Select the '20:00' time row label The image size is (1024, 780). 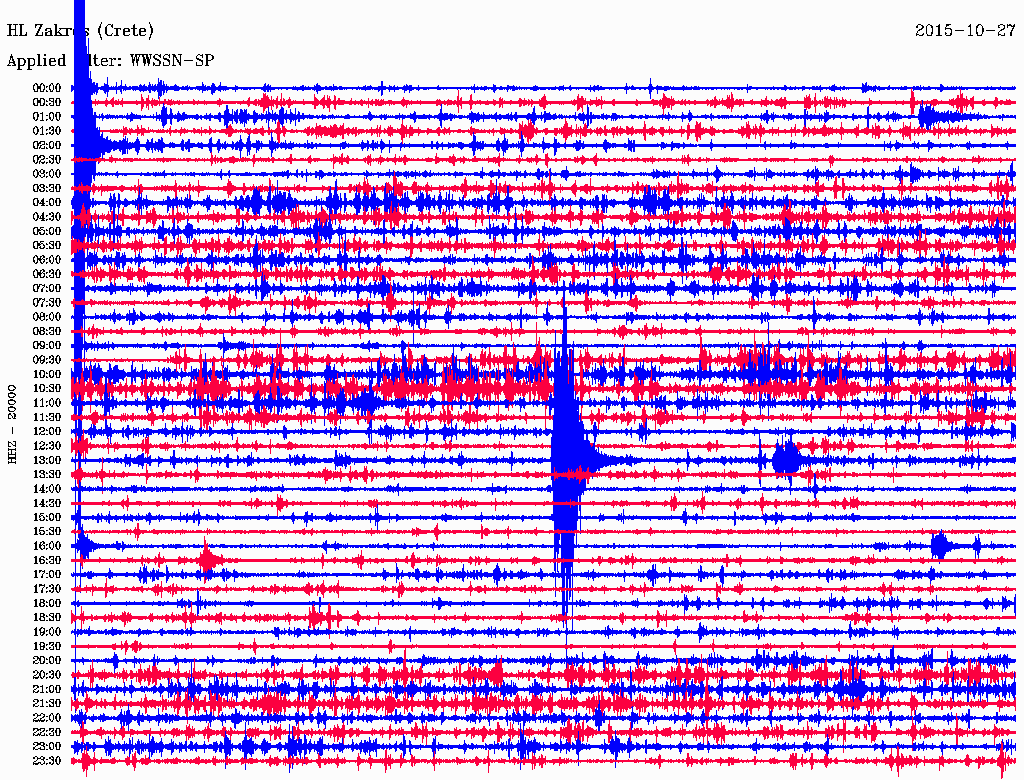coord(47,661)
